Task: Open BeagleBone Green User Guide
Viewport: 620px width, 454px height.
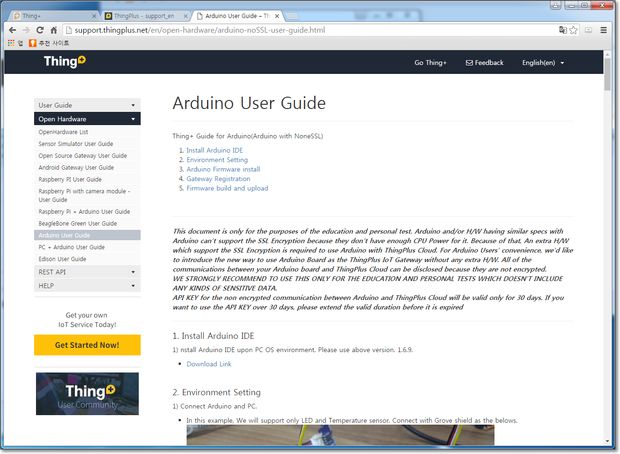Action: point(78,224)
